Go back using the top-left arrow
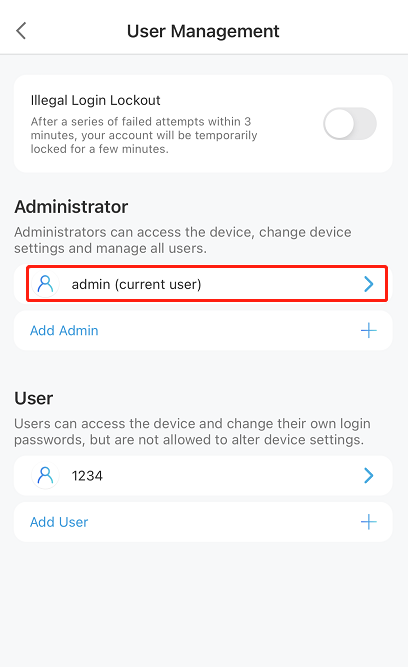 [21, 31]
